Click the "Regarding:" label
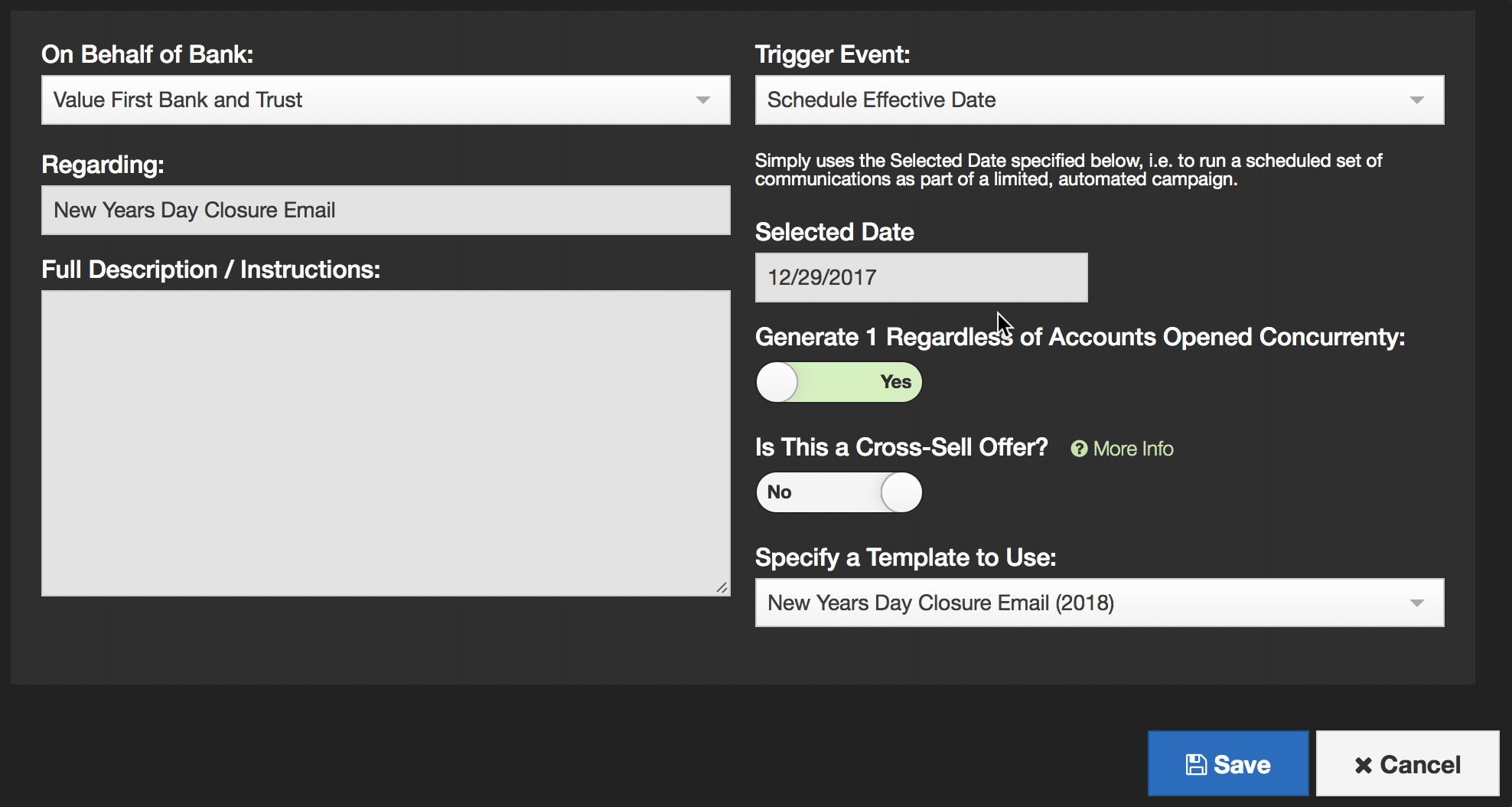The width and height of the screenshot is (1512, 807). 103,165
